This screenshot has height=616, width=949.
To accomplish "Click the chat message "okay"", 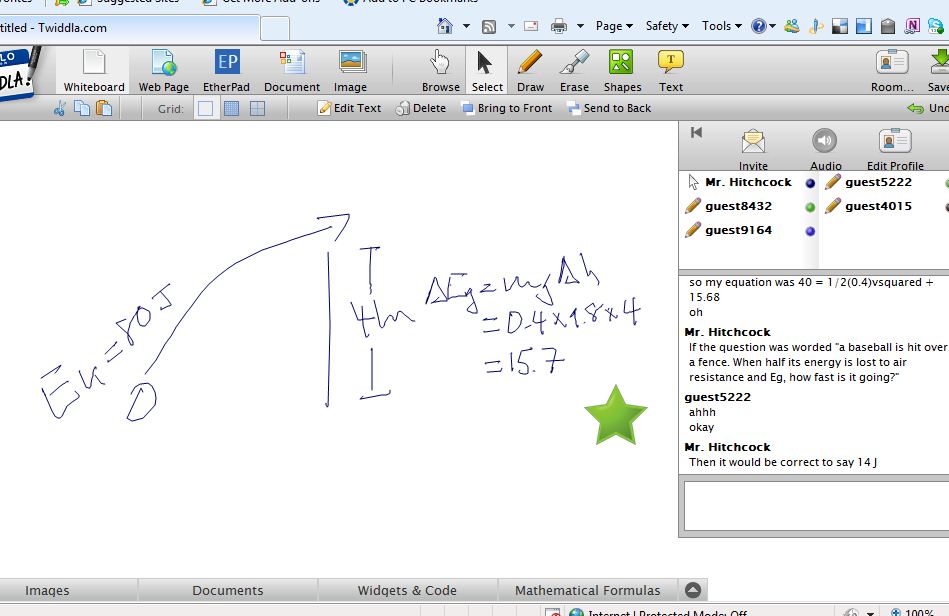I will pos(701,427).
